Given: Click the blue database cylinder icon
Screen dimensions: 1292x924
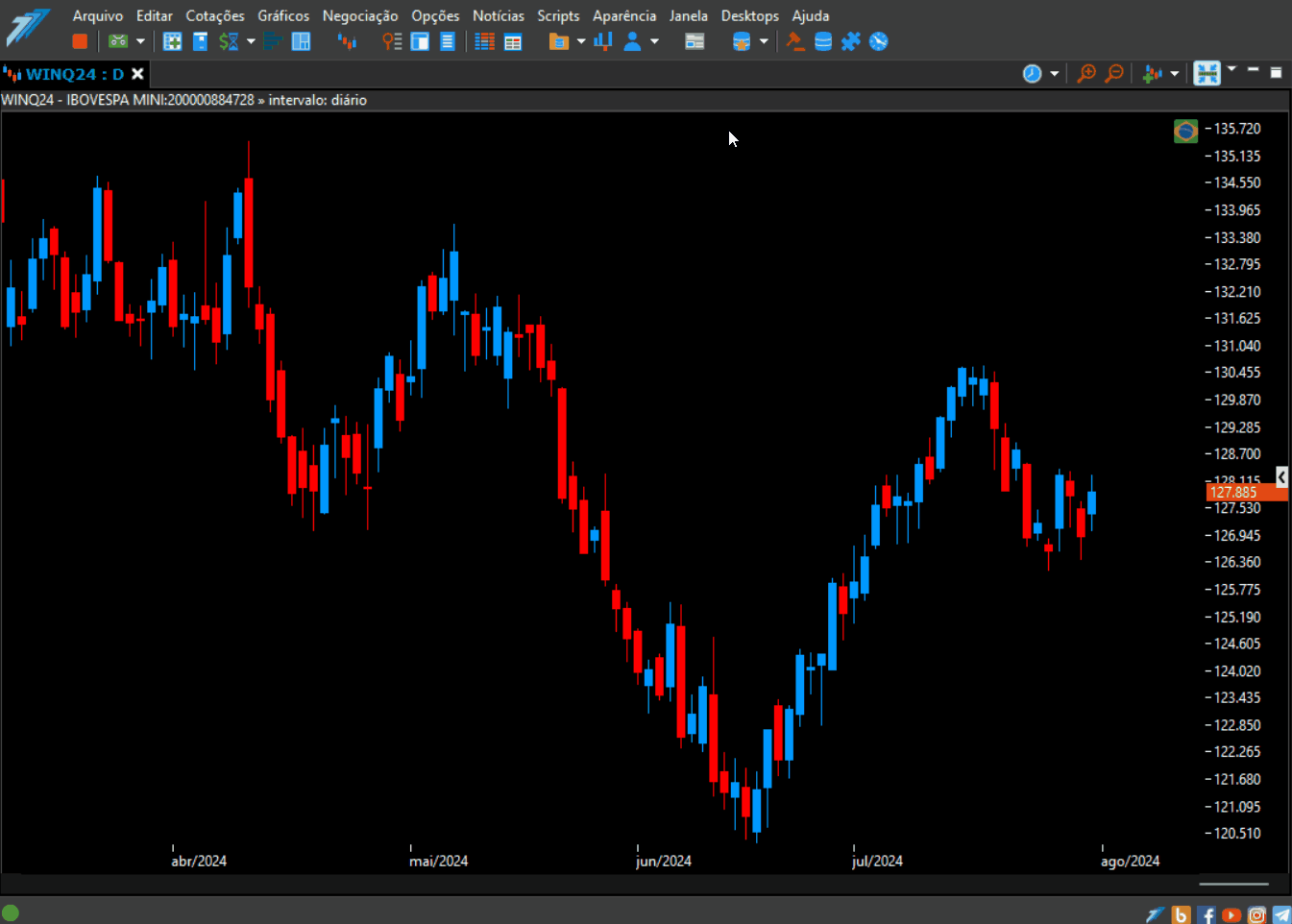Looking at the screenshot, I should [x=823, y=41].
